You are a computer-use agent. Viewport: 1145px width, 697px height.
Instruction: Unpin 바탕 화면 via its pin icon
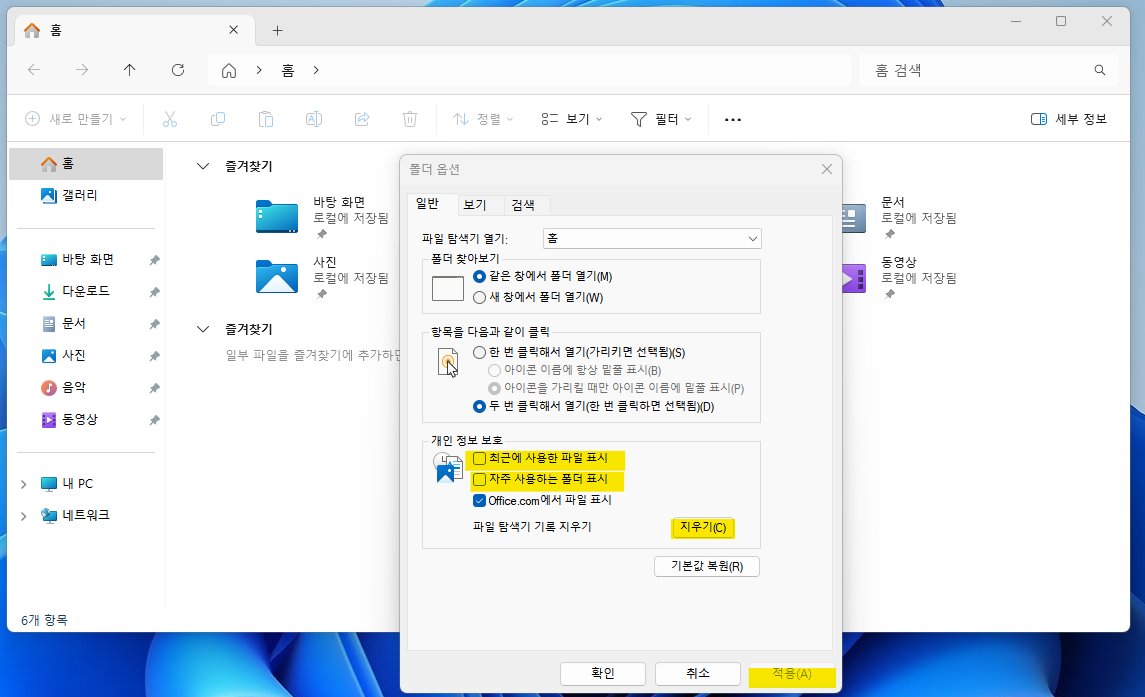(x=154, y=260)
